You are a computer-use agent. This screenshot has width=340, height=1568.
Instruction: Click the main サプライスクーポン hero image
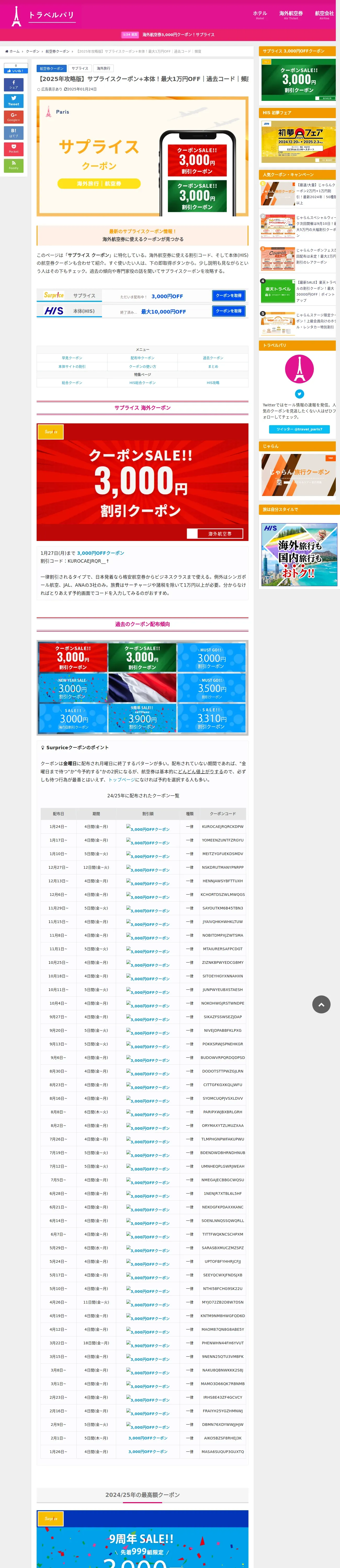tap(143, 157)
